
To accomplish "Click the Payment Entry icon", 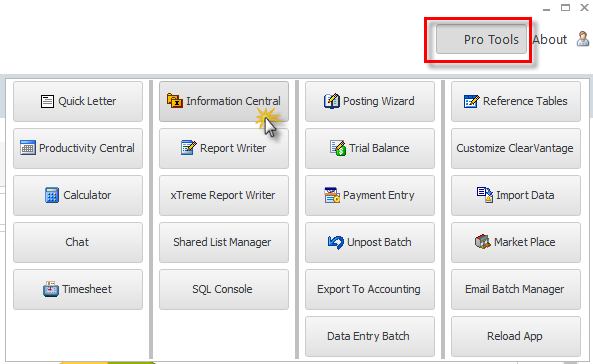I will click(x=332, y=195).
